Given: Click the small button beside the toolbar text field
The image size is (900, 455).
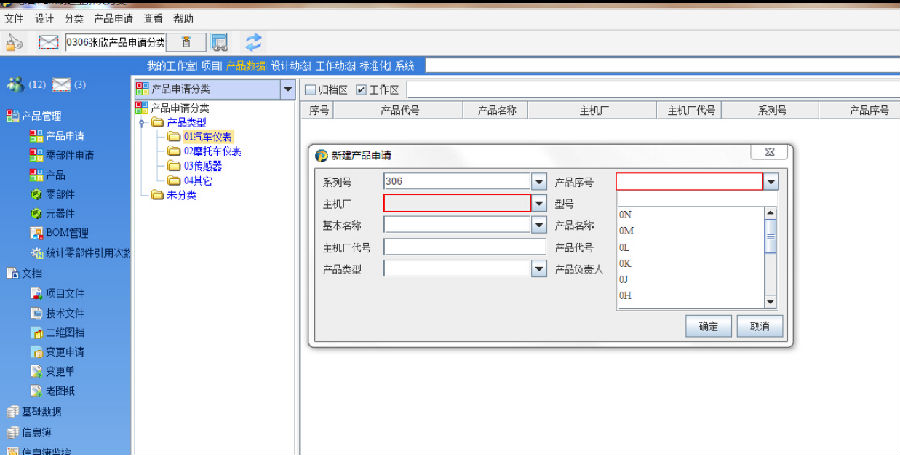Looking at the screenshot, I should click(x=186, y=42).
